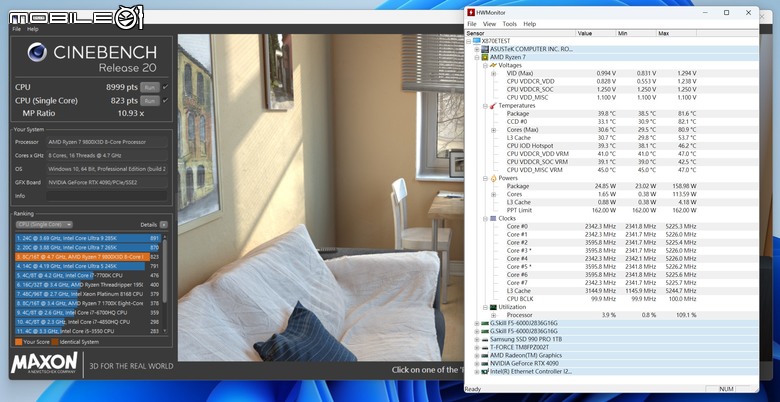
Task: Click the Voltages lightning icon
Action: coord(493,65)
